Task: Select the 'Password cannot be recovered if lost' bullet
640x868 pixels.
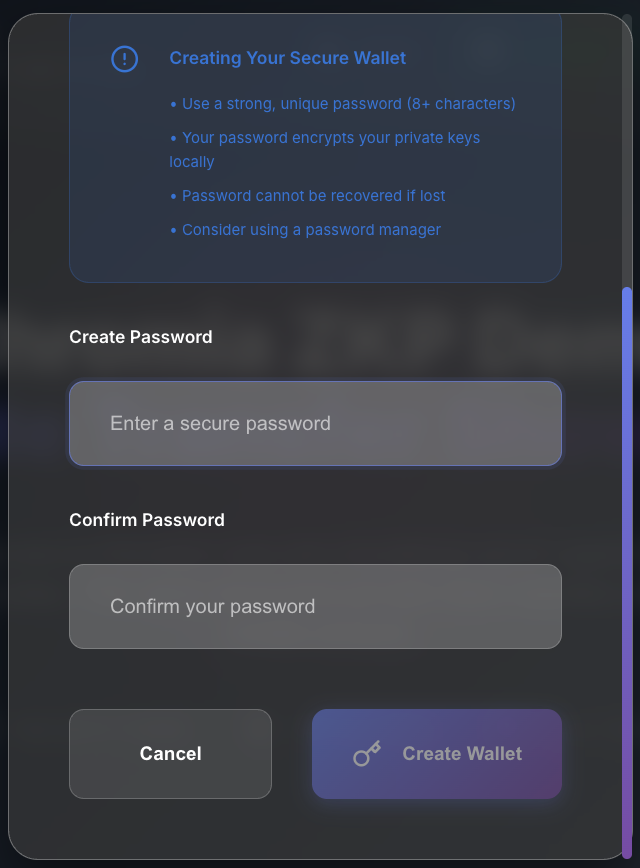Action: click(x=307, y=195)
